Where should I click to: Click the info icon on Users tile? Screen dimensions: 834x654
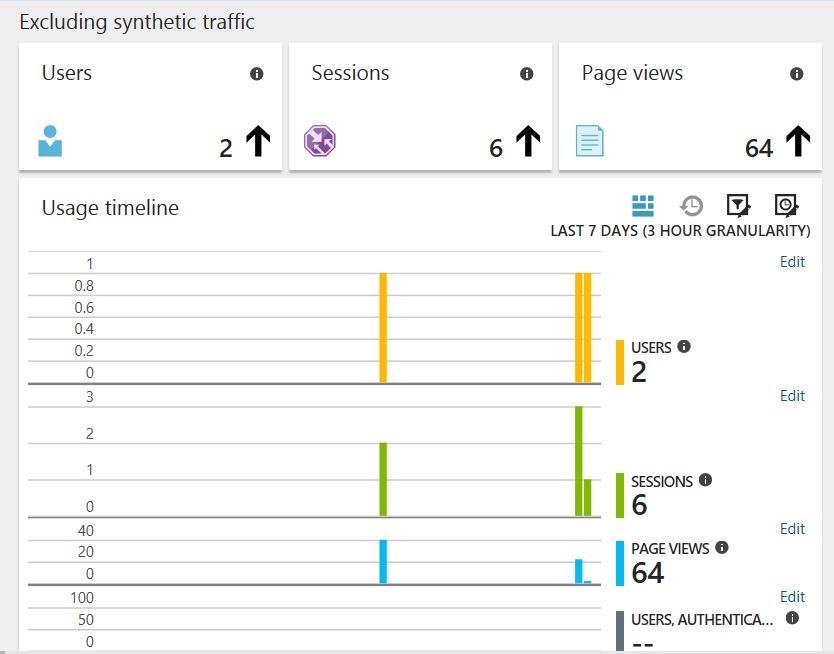click(256, 74)
